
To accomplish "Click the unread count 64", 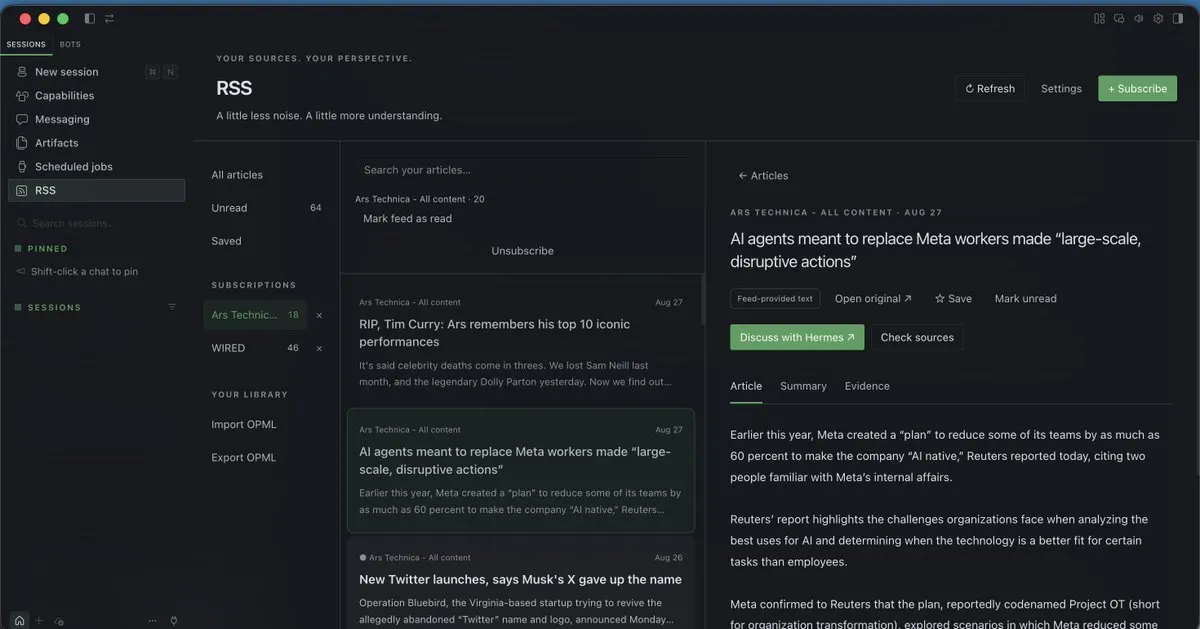I will tap(316, 208).
